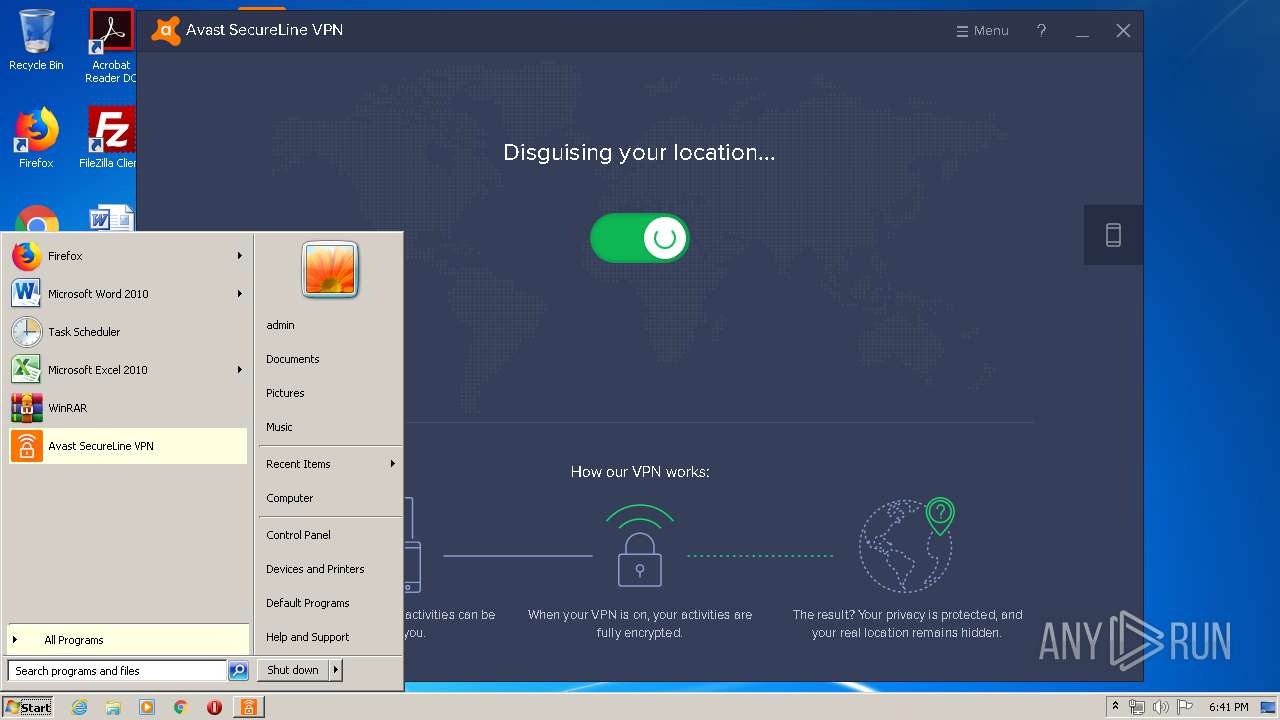The image size is (1280, 720).
Task: Expand Microsoft Word 2010 jump list arrow
Action: pos(240,294)
